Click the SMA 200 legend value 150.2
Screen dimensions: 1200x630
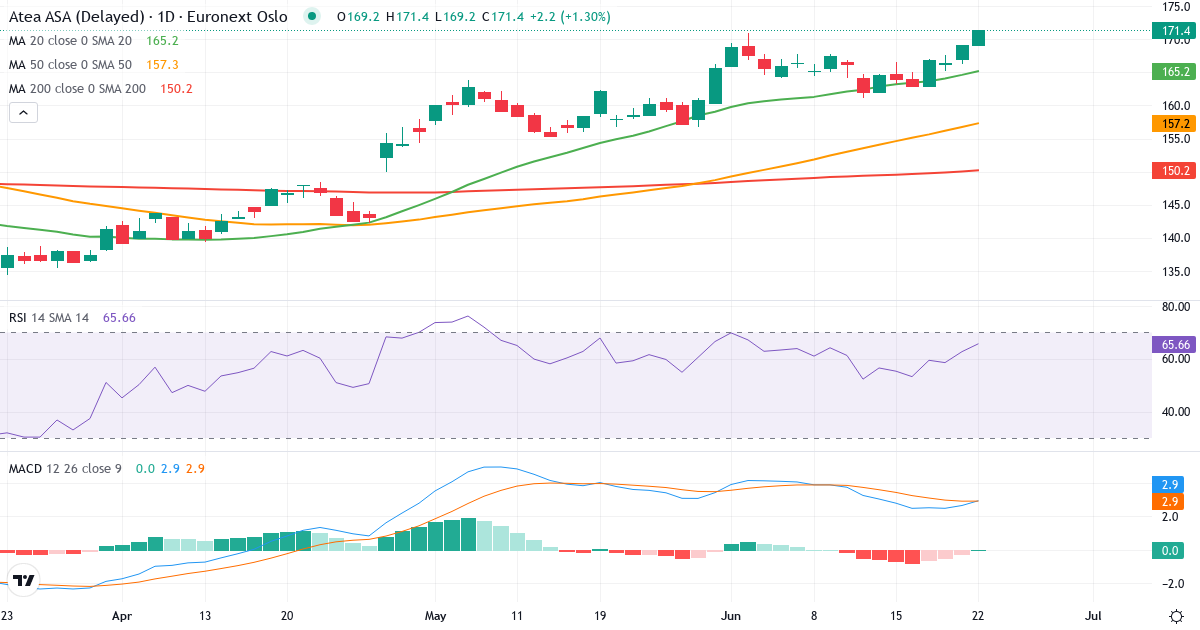click(x=176, y=88)
